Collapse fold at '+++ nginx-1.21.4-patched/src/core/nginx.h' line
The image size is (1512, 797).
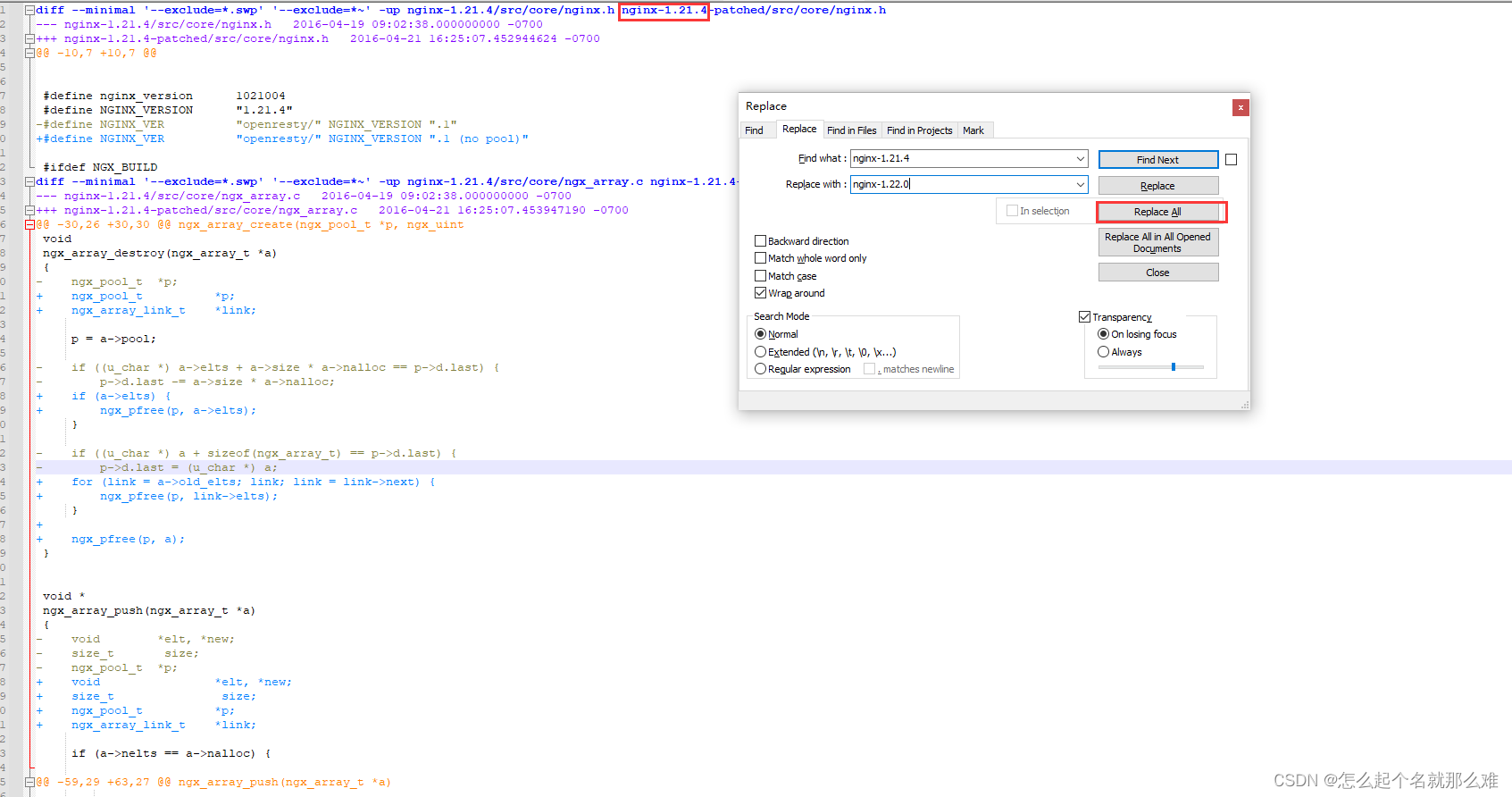pos(29,38)
